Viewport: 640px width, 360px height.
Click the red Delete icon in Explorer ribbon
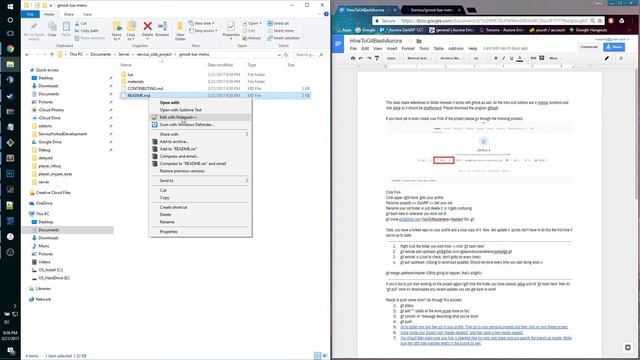pos(147,27)
